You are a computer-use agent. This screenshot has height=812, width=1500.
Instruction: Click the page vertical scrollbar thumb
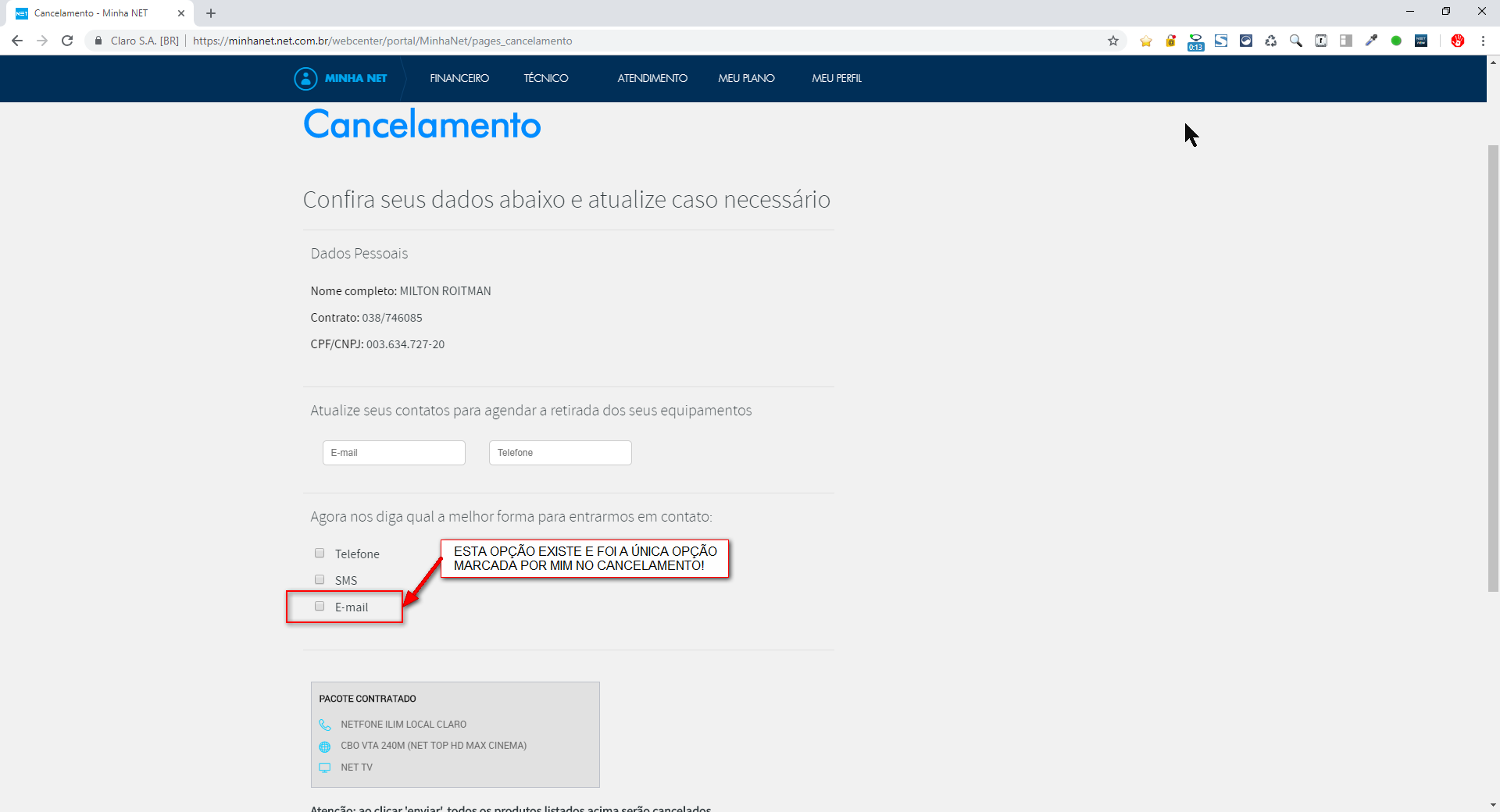1493,367
